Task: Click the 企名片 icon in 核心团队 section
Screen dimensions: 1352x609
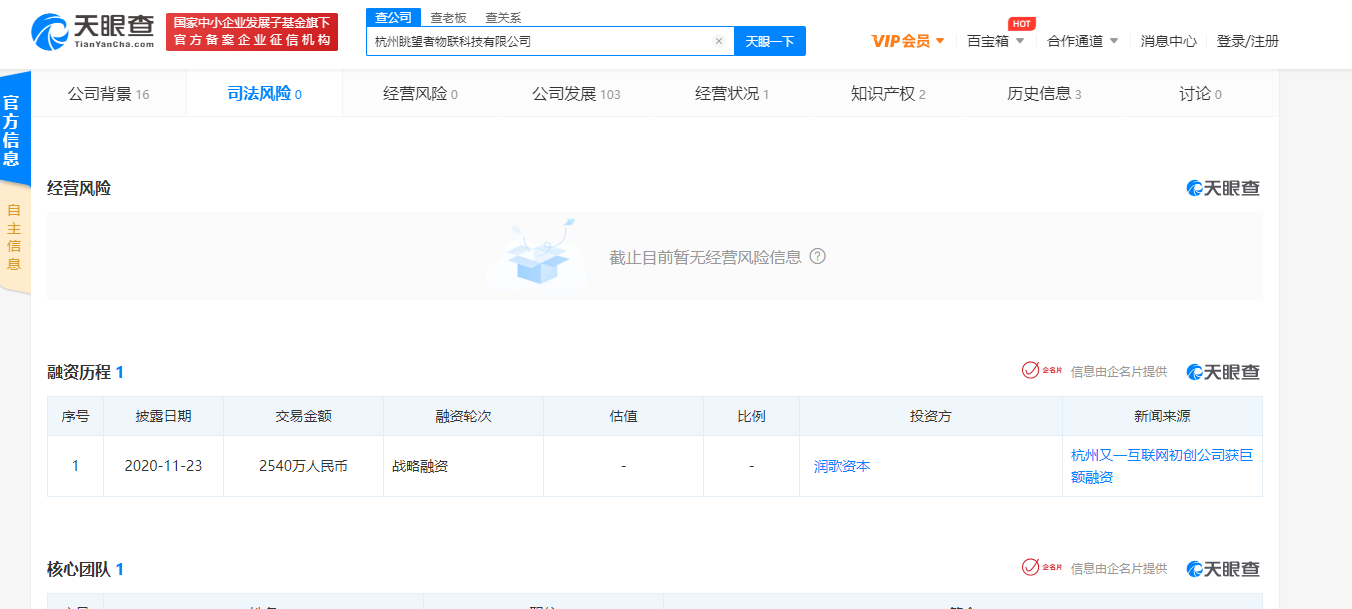Action: (1041, 568)
